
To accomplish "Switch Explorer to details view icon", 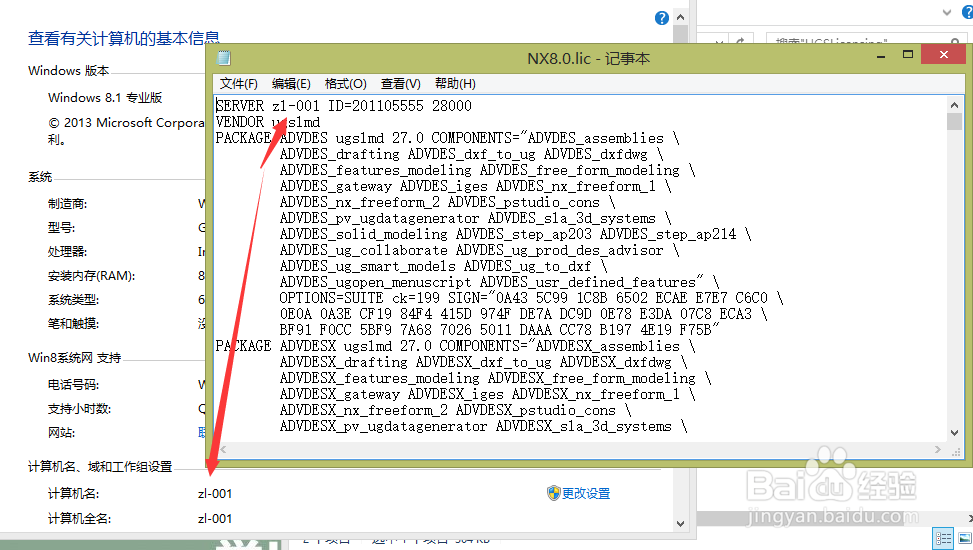I will tap(943, 538).
